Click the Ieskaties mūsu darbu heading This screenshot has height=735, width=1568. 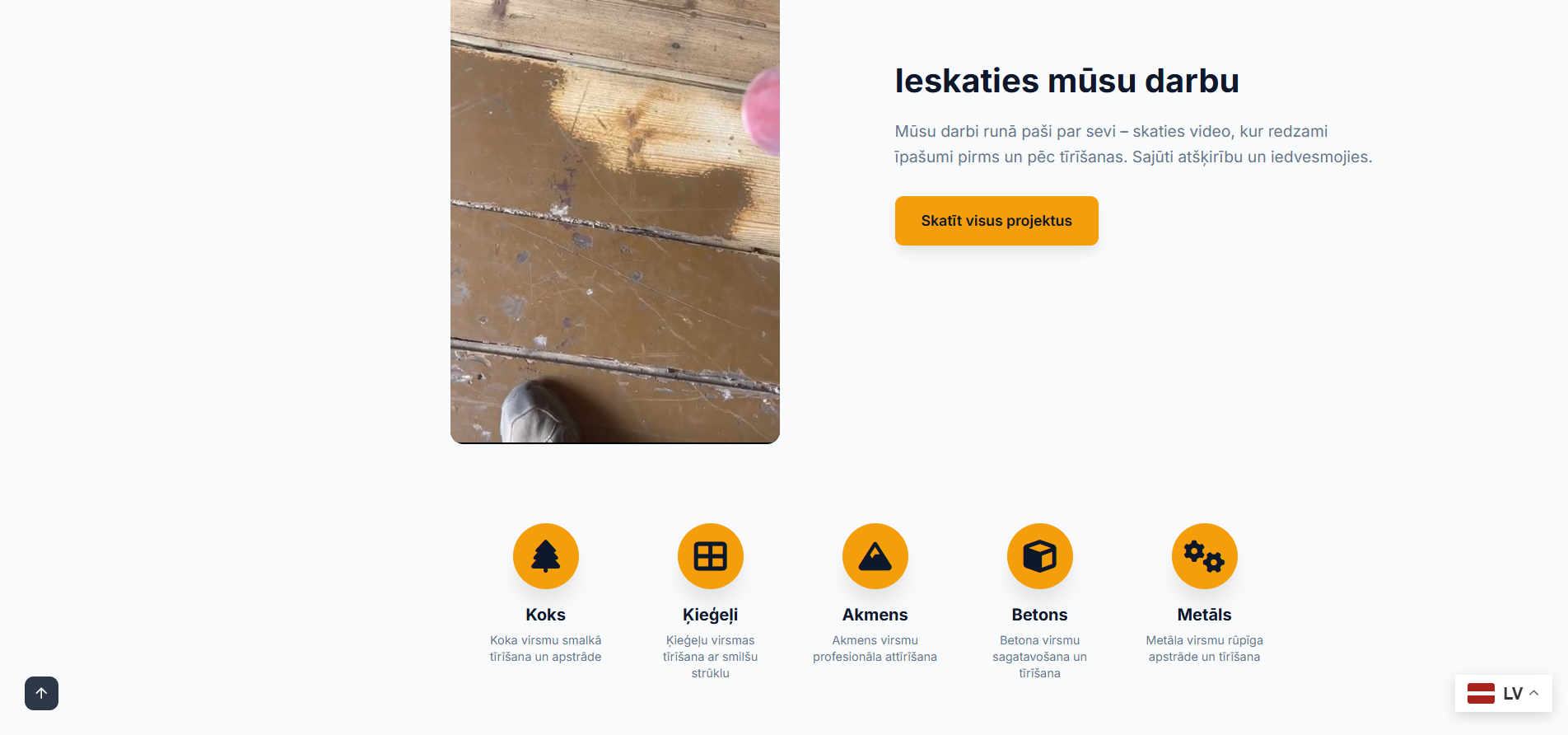coord(1066,81)
